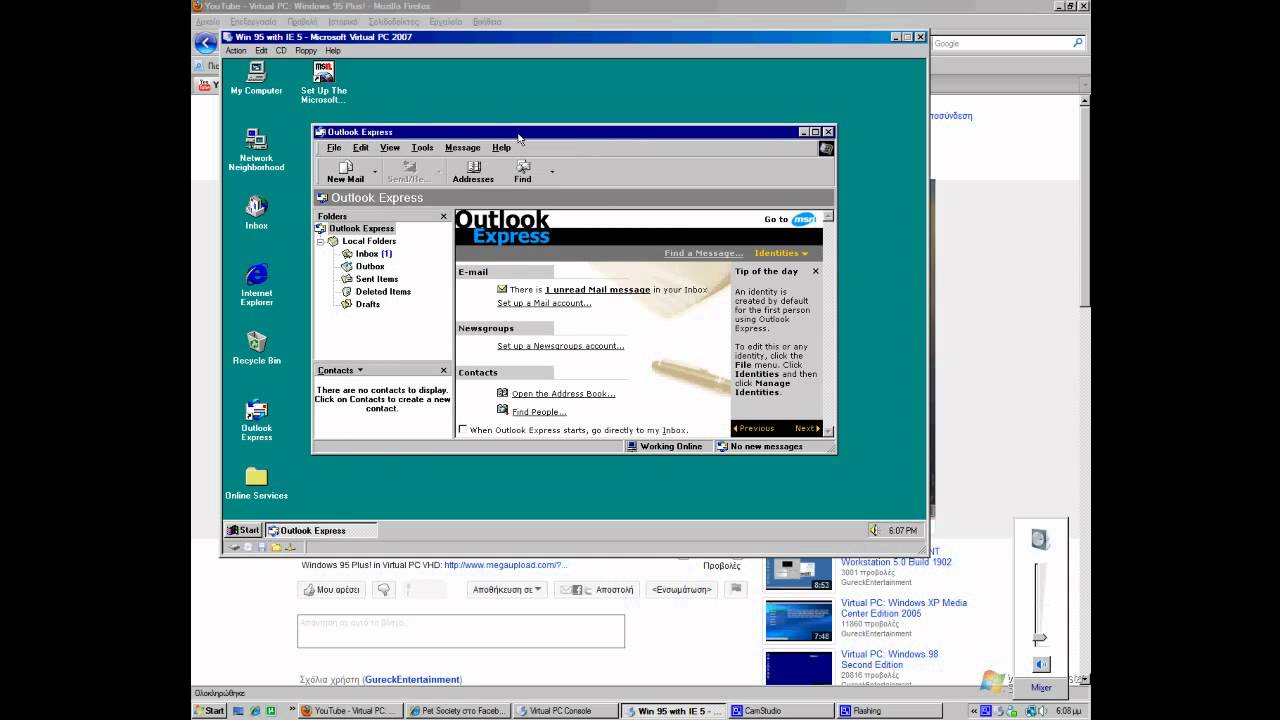Click the thumbs-down dislike button
The width and height of the screenshot is (1280, 720).
pos(383,589)
